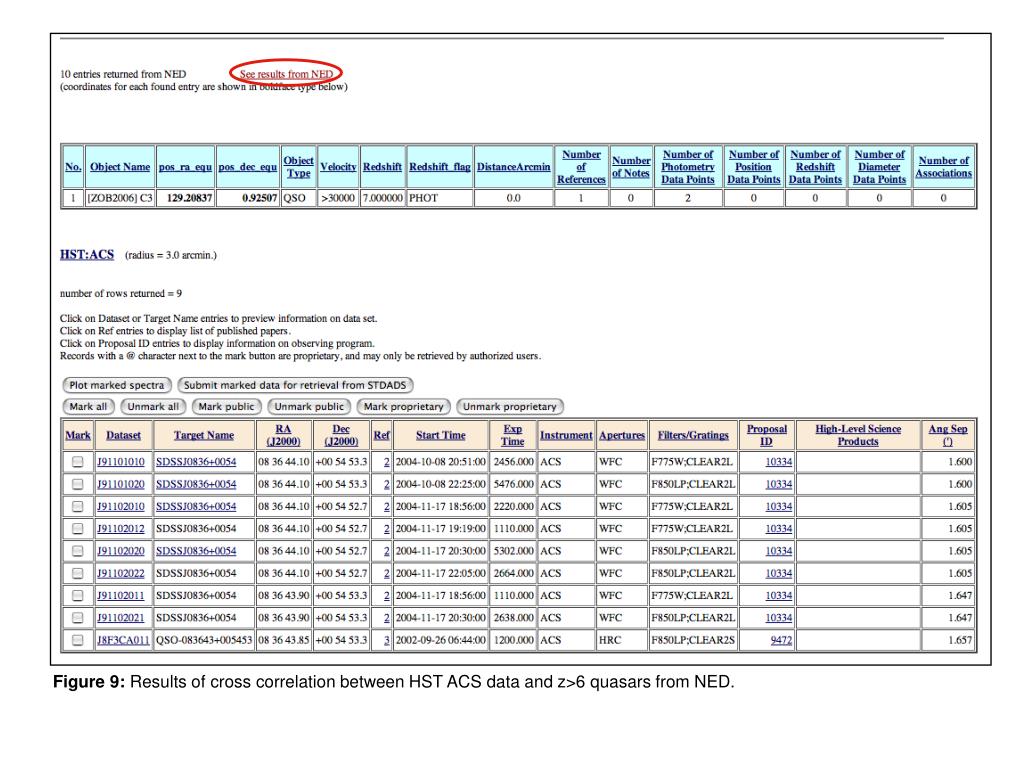
Task: Click the Redshift_flag column header
Action: point(440,167)
